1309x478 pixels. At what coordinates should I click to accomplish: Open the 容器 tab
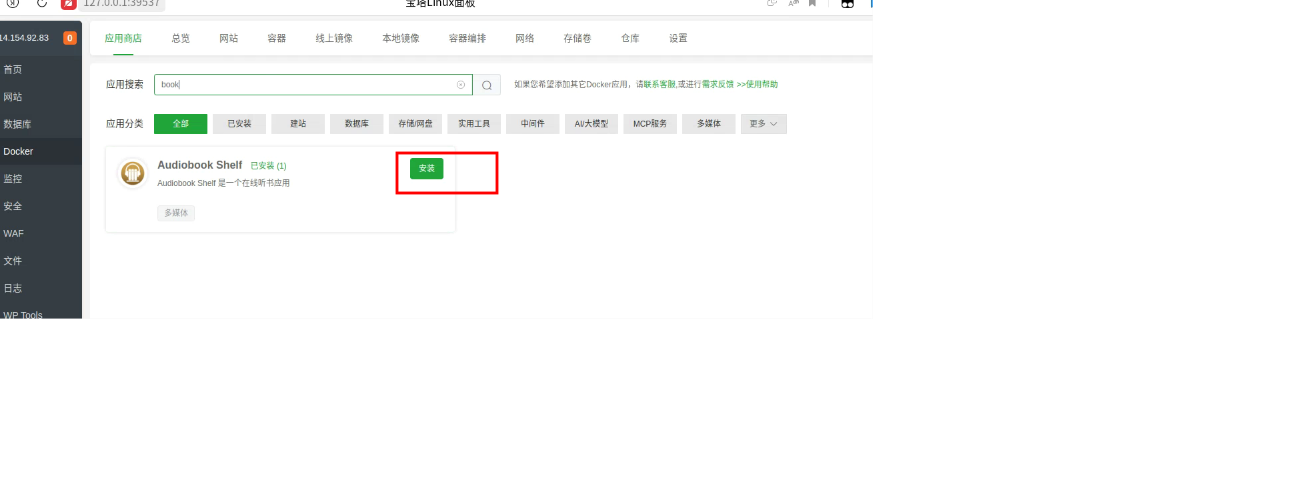pyautogui.click(x=277, y=38)
